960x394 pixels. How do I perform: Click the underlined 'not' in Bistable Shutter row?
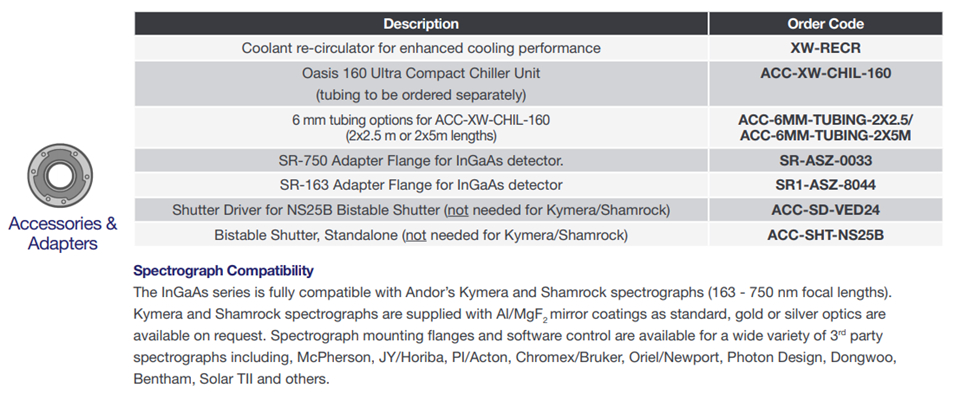pos(416,236)
